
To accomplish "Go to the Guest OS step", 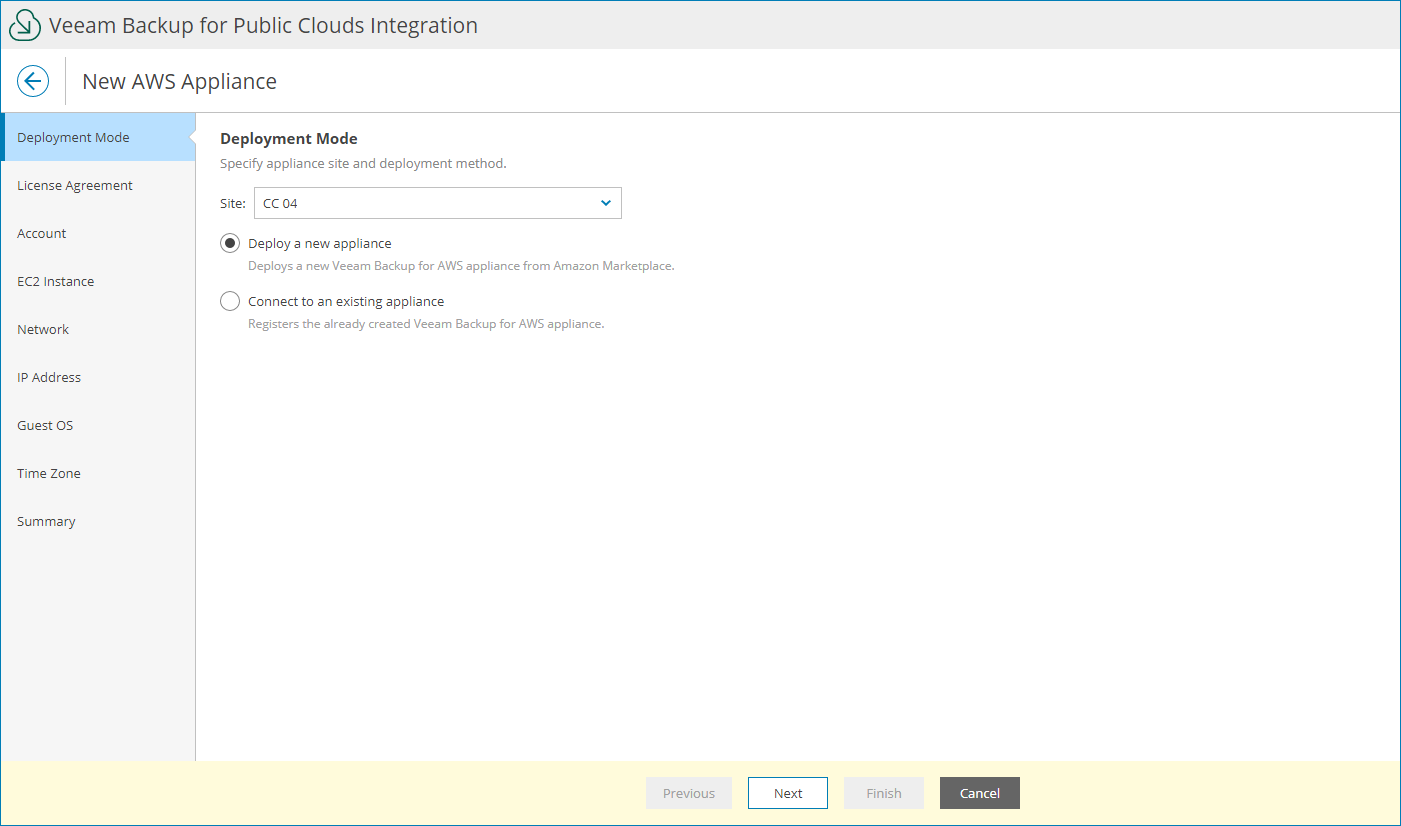I will point(44,425).
